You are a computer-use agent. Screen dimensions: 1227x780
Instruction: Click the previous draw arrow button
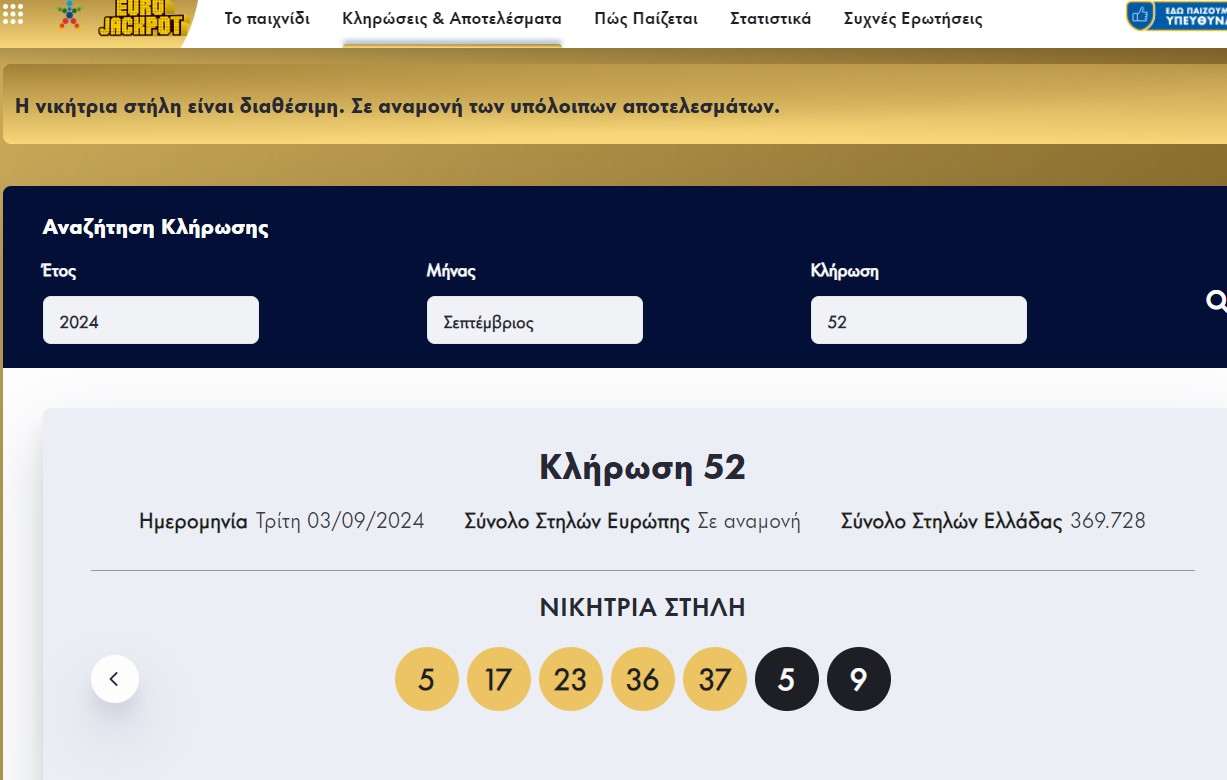tap(115, 678)
